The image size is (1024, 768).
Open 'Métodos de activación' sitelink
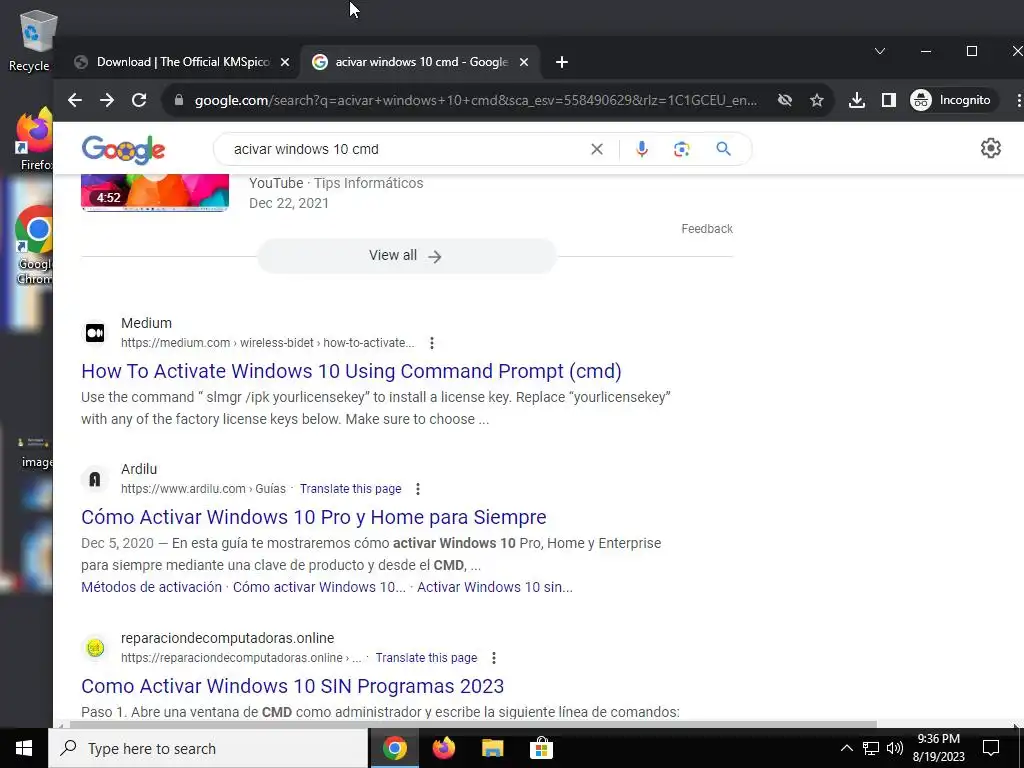click(152, 587)
